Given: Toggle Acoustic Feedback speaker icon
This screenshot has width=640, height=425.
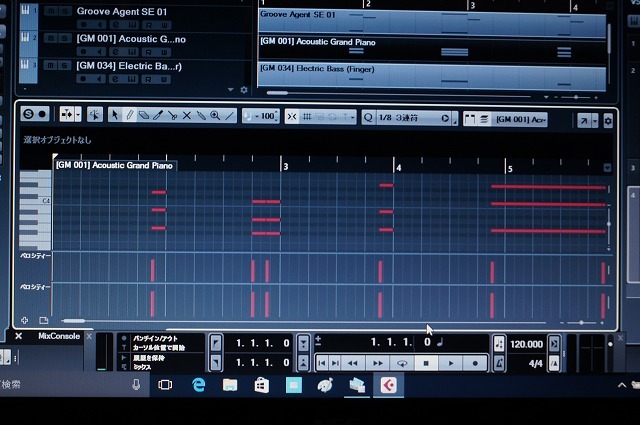Looking at the screenshot, I should 95,115.
